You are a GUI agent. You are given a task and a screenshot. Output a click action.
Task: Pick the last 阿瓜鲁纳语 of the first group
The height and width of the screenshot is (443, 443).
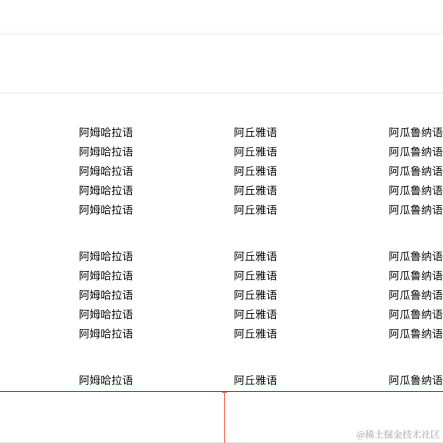click(x=415, y=210)
